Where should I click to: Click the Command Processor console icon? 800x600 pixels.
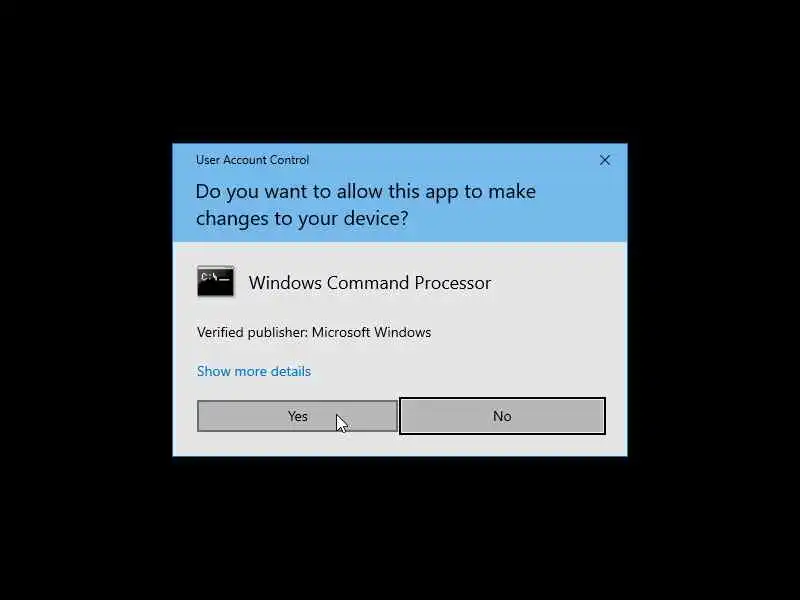215,281
